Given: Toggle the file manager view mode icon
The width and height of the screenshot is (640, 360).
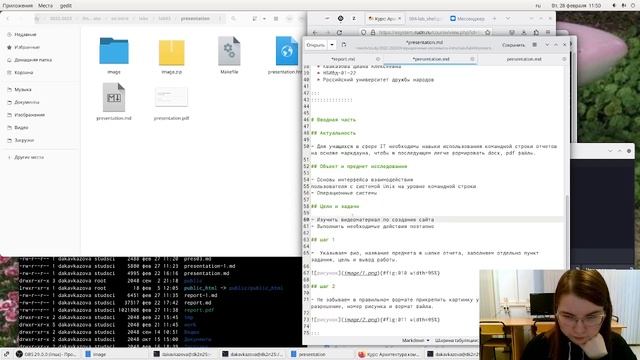Looking at the screenshot, I should [255, 18].
